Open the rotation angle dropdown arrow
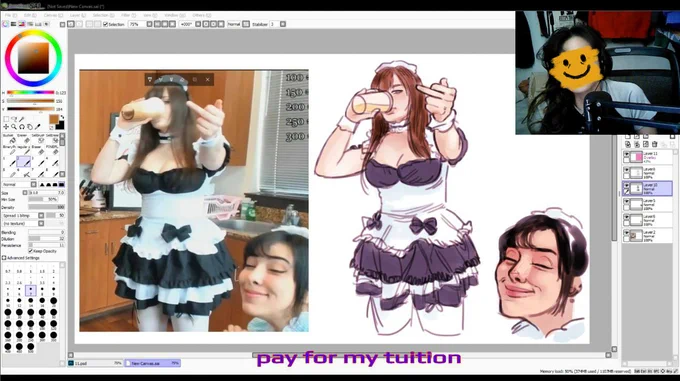The height and width of the screenshot is (381, 680). 198,24
